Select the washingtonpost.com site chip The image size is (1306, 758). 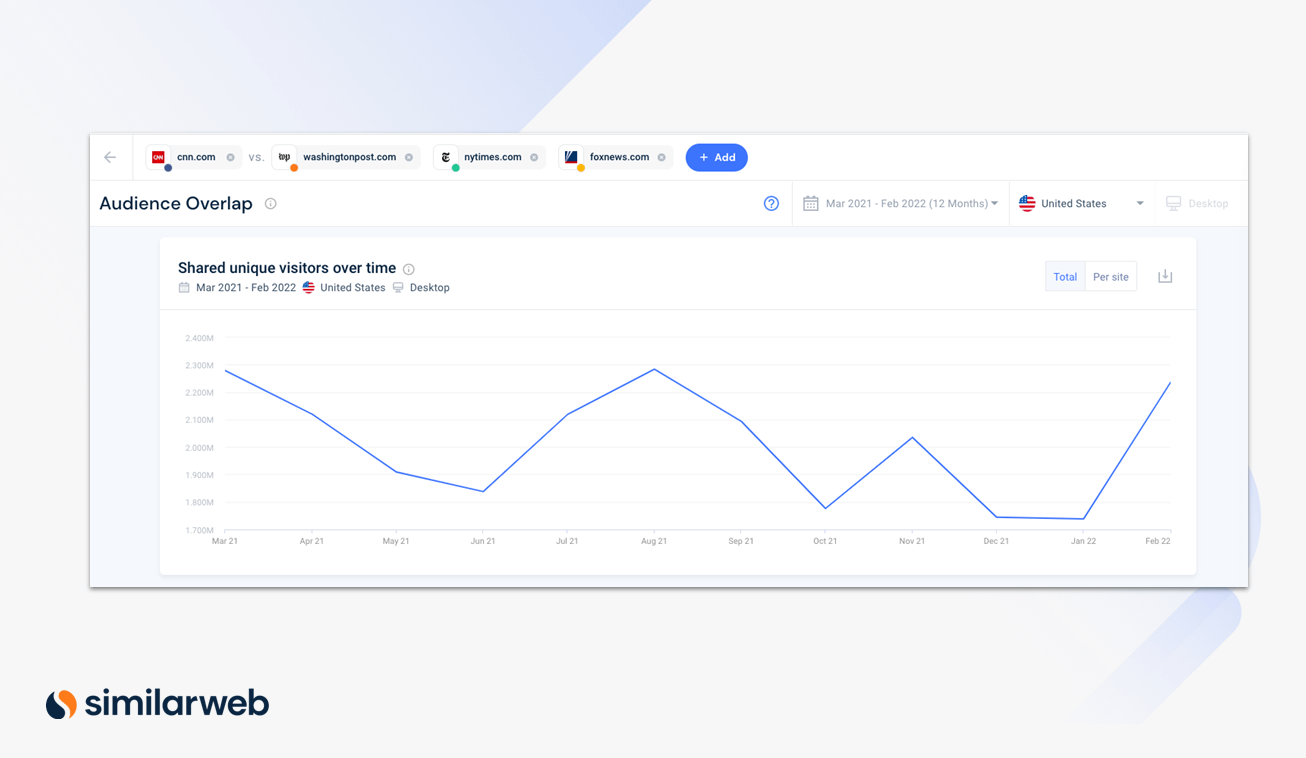pyautogui.click(x=346, y=157)
